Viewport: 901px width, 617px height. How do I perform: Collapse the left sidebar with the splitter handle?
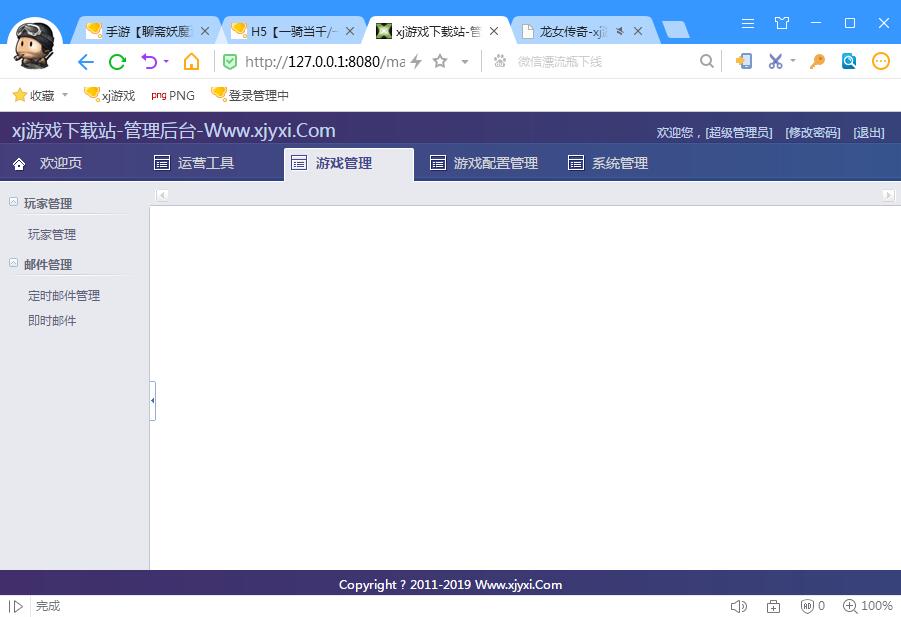point(153,401)
